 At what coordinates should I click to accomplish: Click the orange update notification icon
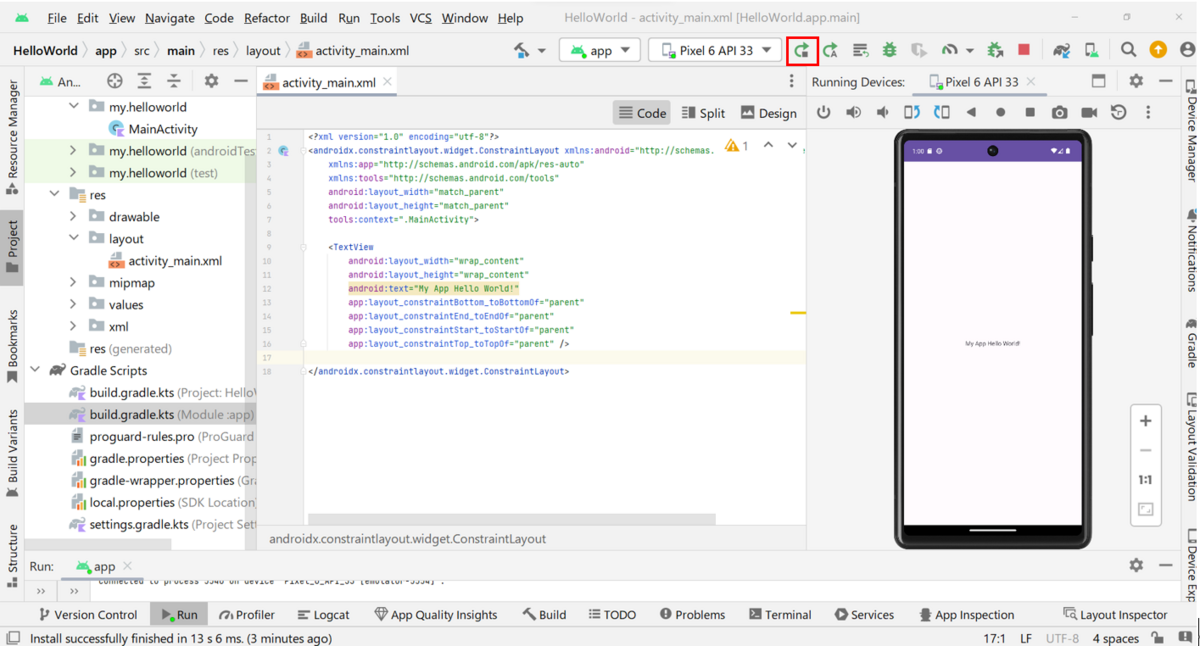pos(1158,50)
